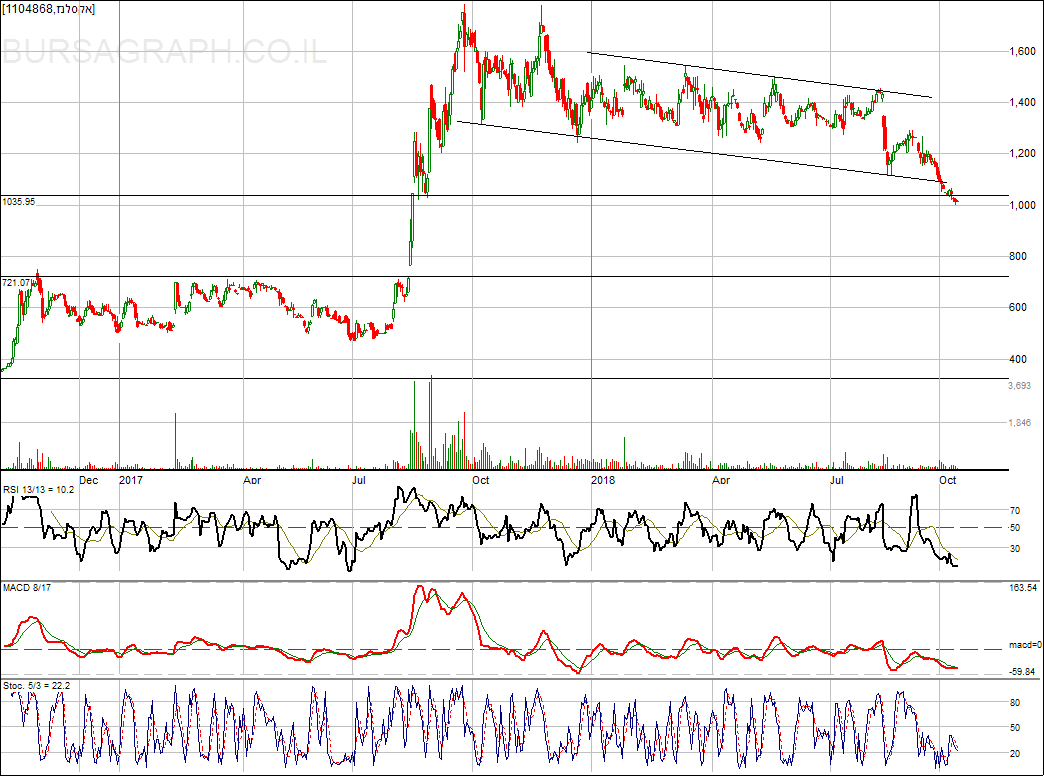
Task: Select the 1,200 price axis label
Action: [1022, 153]
